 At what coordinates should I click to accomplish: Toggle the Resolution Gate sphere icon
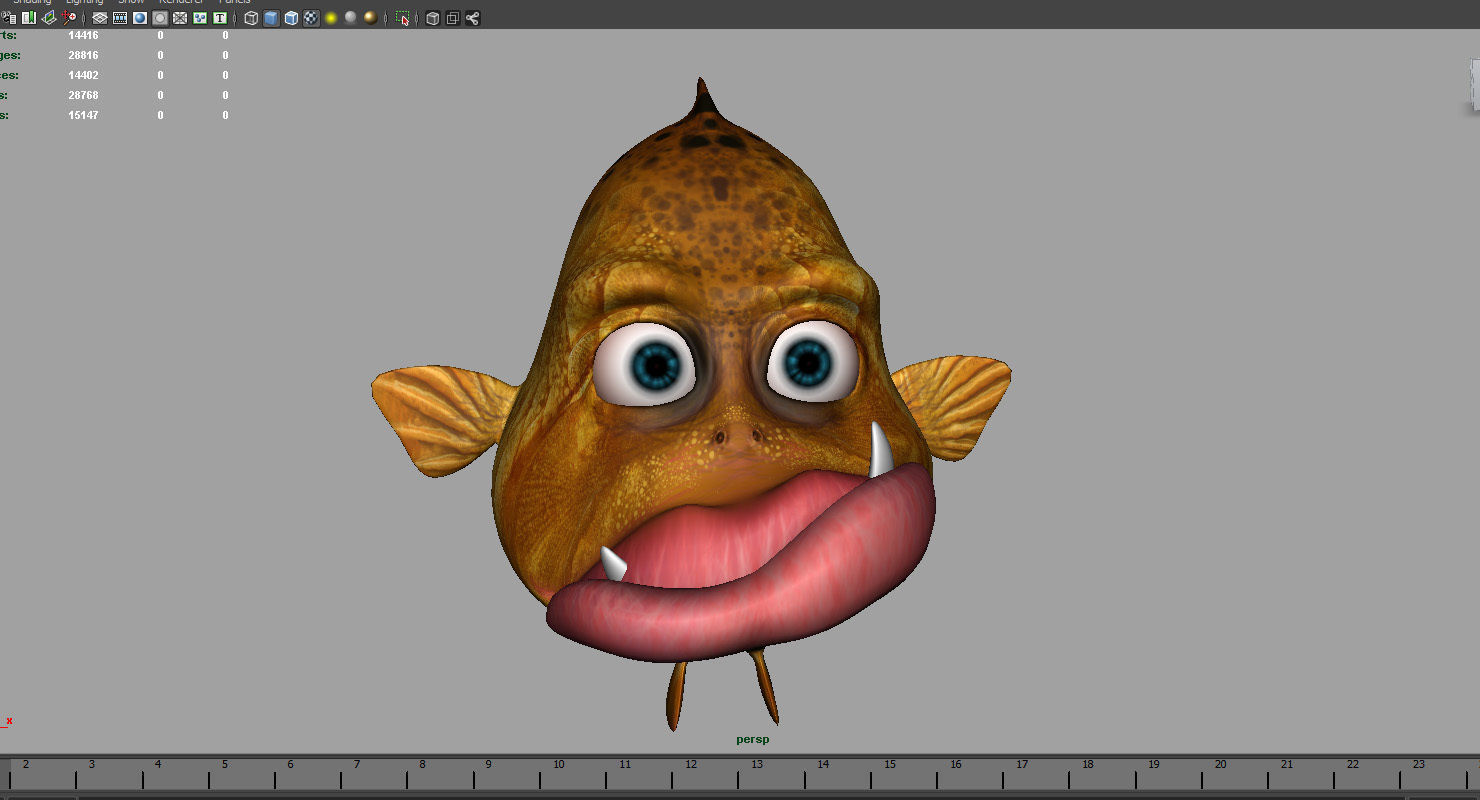140,18
